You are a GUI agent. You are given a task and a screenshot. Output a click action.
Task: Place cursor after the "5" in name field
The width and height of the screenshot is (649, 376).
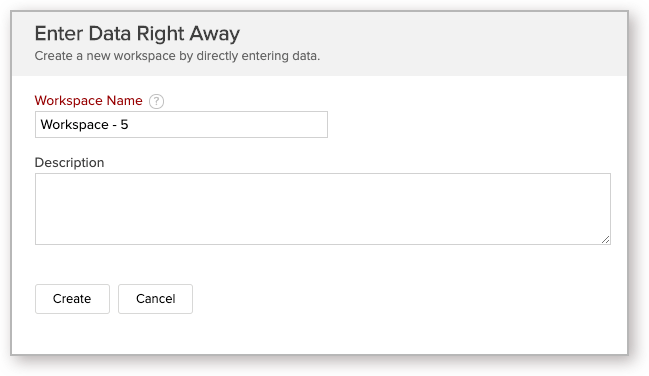pyautogui.click(x=129, y=124)
